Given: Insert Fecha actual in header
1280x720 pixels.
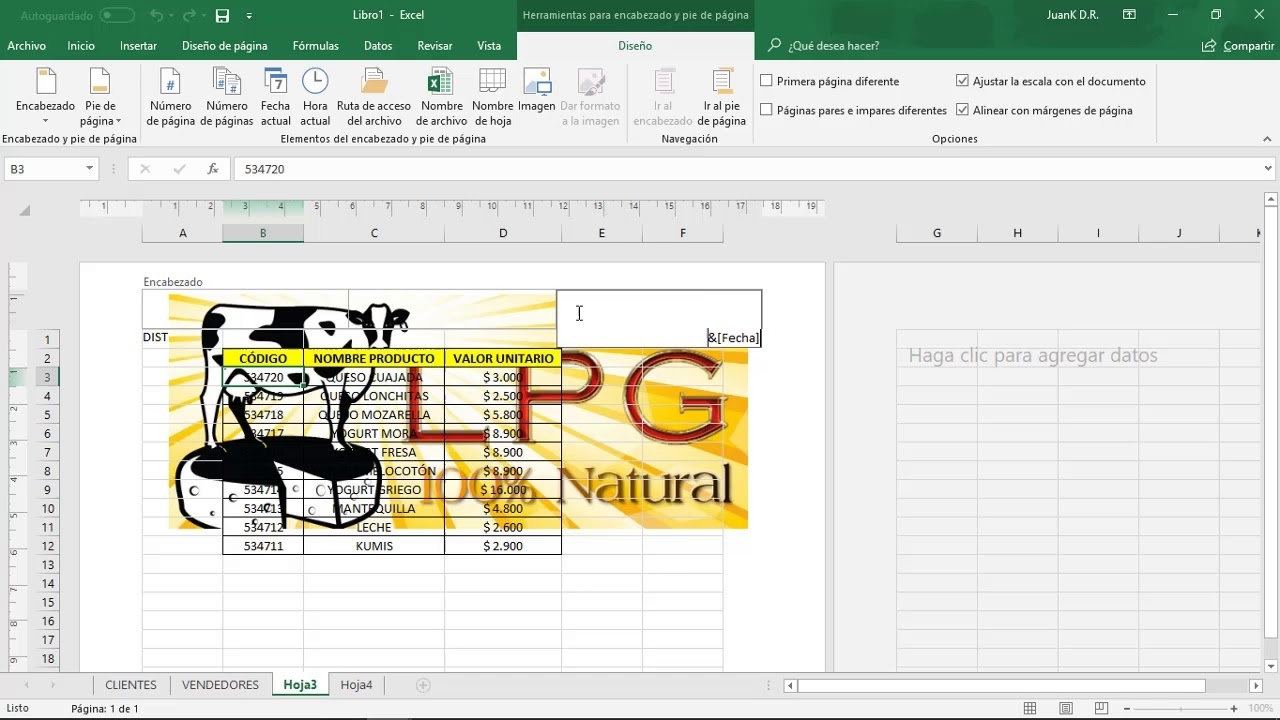Looking at the screenshot, I should [275, 97].
